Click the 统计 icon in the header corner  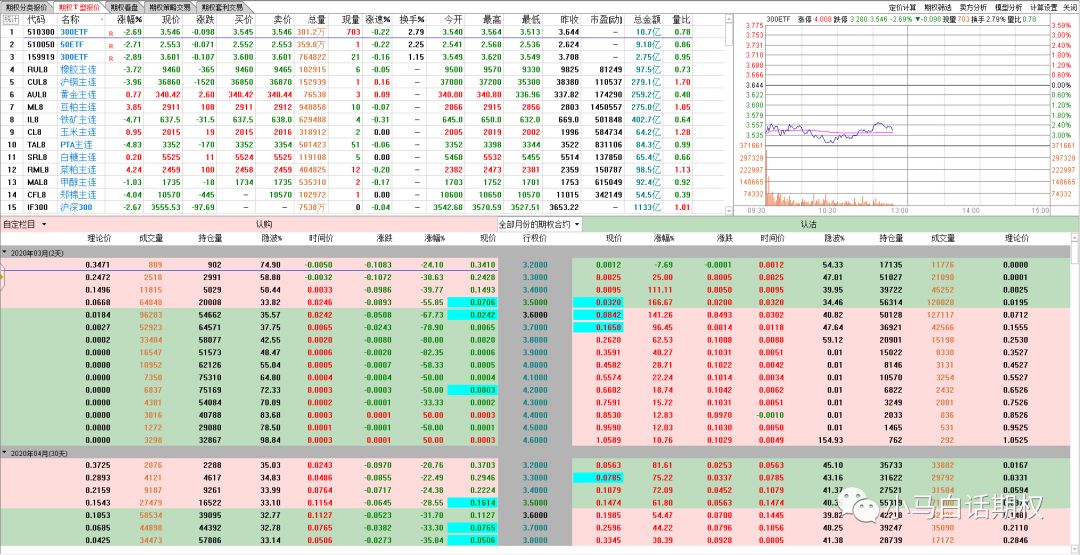[x=9, y=19]
